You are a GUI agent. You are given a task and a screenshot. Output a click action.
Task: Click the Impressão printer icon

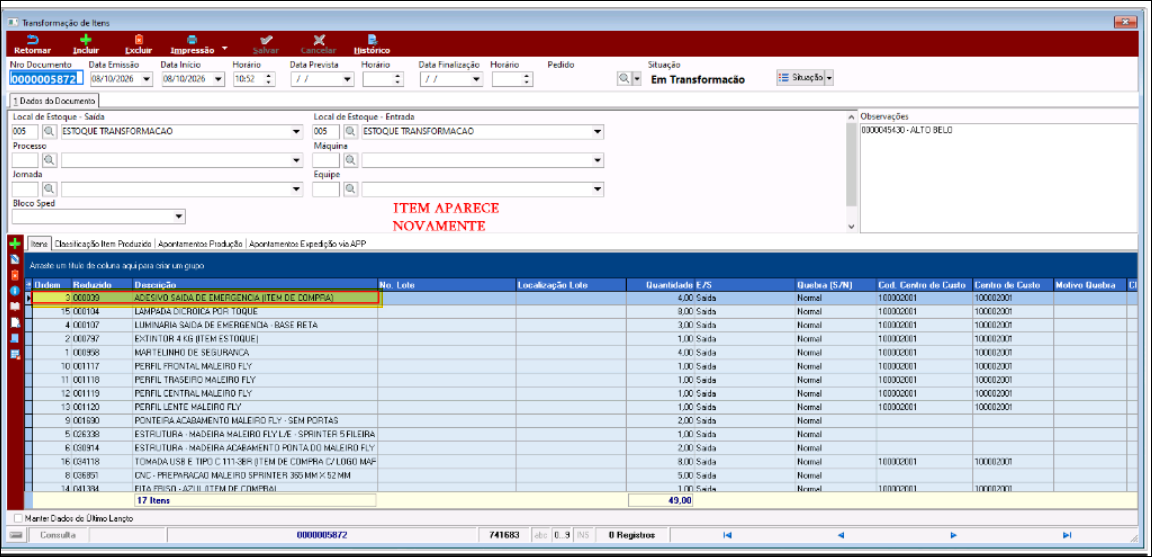[192, 39]
